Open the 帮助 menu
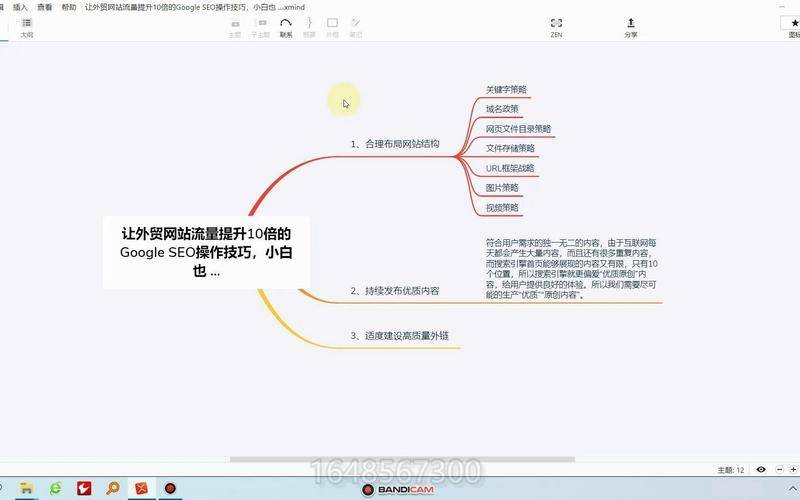The image size is (800, 500). click(68, 7)
